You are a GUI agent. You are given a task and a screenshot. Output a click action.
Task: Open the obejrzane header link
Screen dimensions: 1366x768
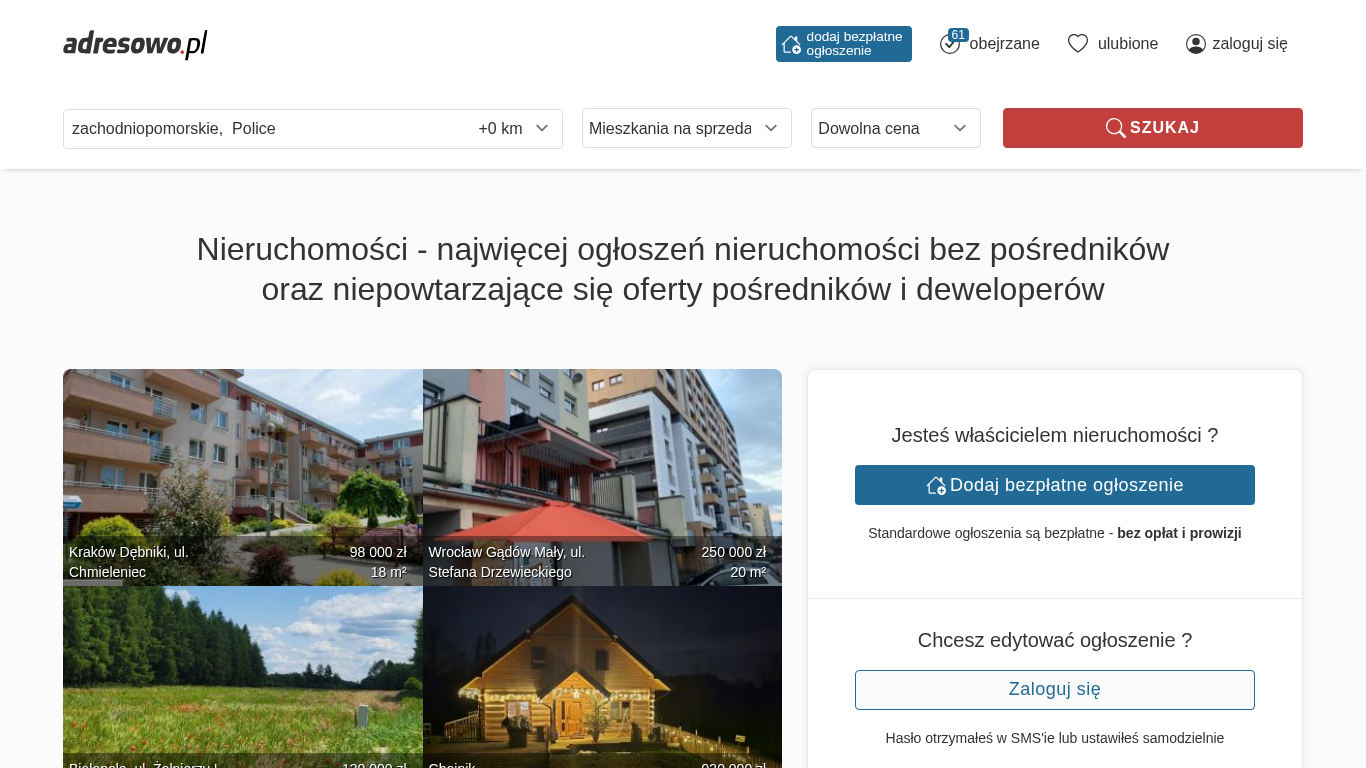click(x=1004, y=44)
